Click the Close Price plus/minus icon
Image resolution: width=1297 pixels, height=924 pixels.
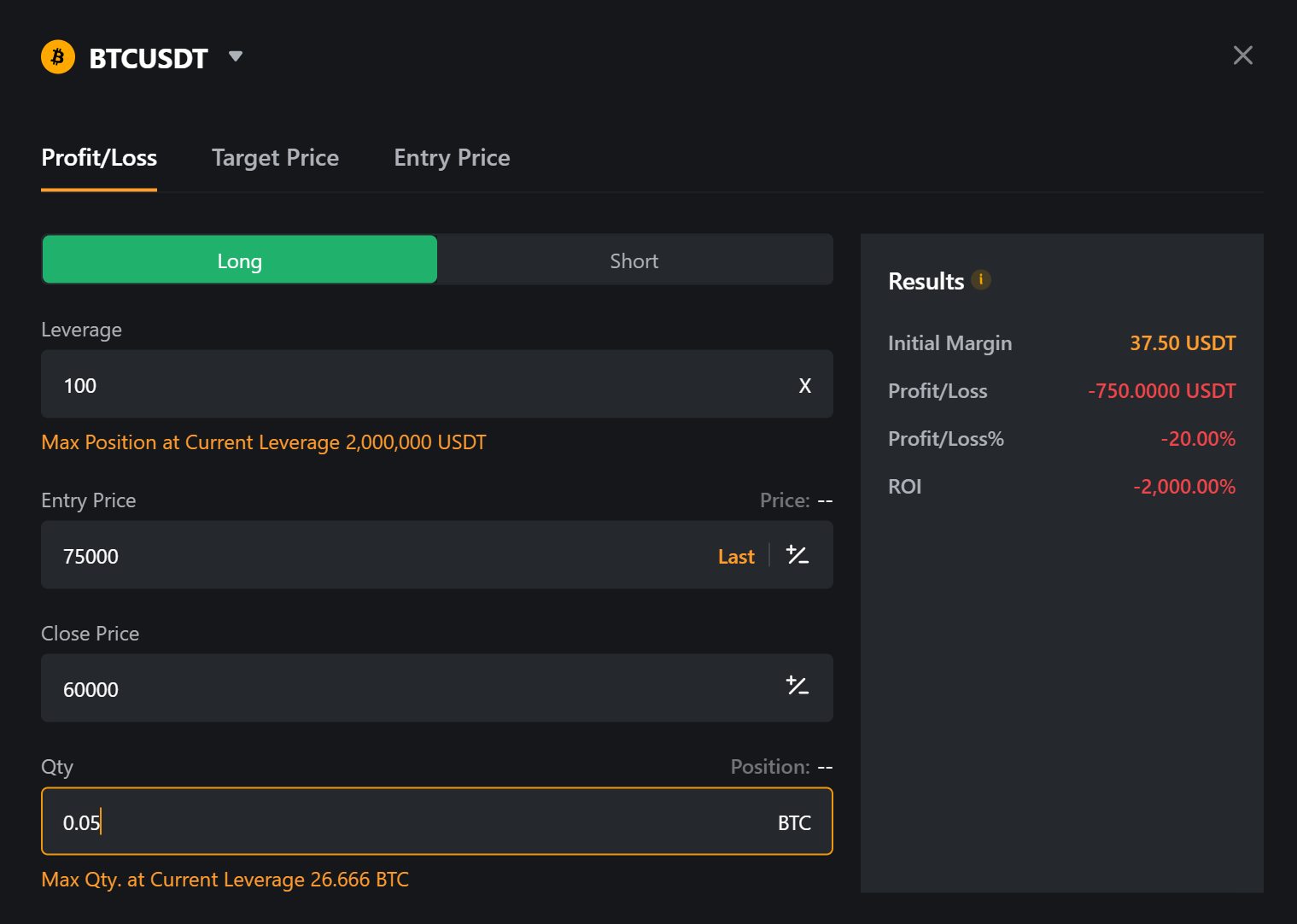tap(797, 686)
